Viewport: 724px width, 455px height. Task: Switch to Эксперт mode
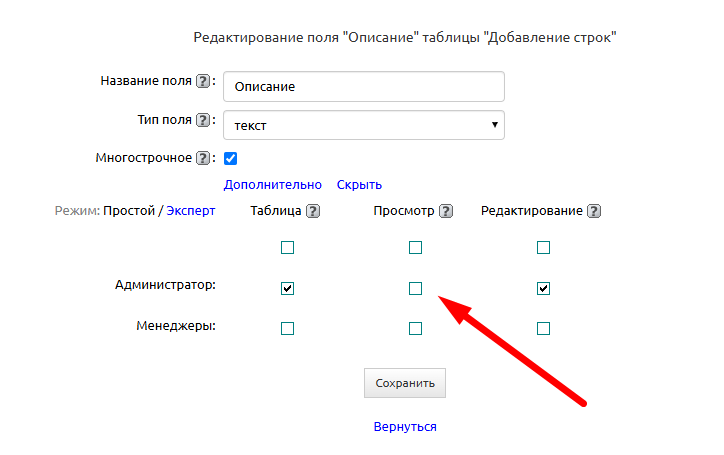[x=190, y=211]
